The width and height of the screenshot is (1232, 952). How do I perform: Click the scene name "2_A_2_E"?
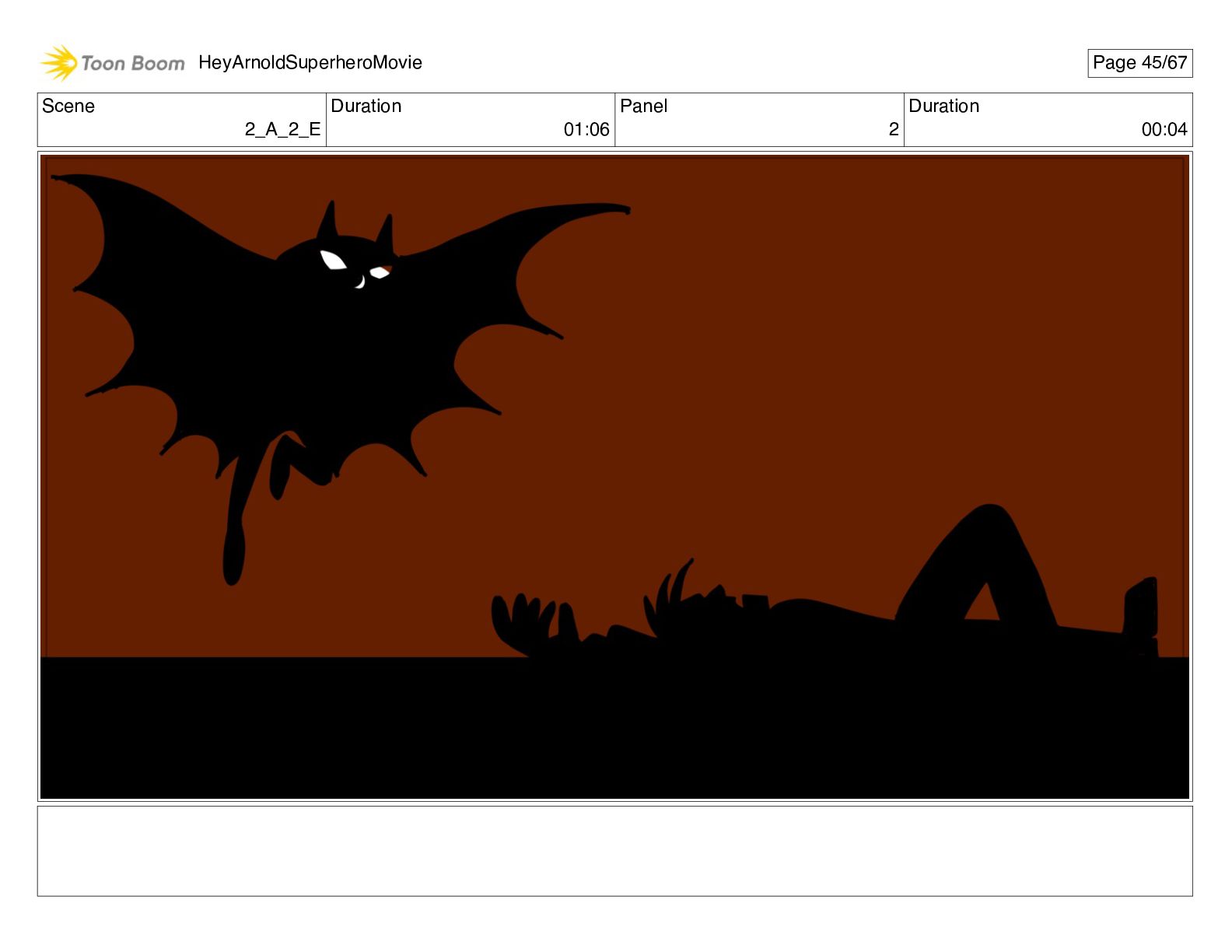pos(282,129)
